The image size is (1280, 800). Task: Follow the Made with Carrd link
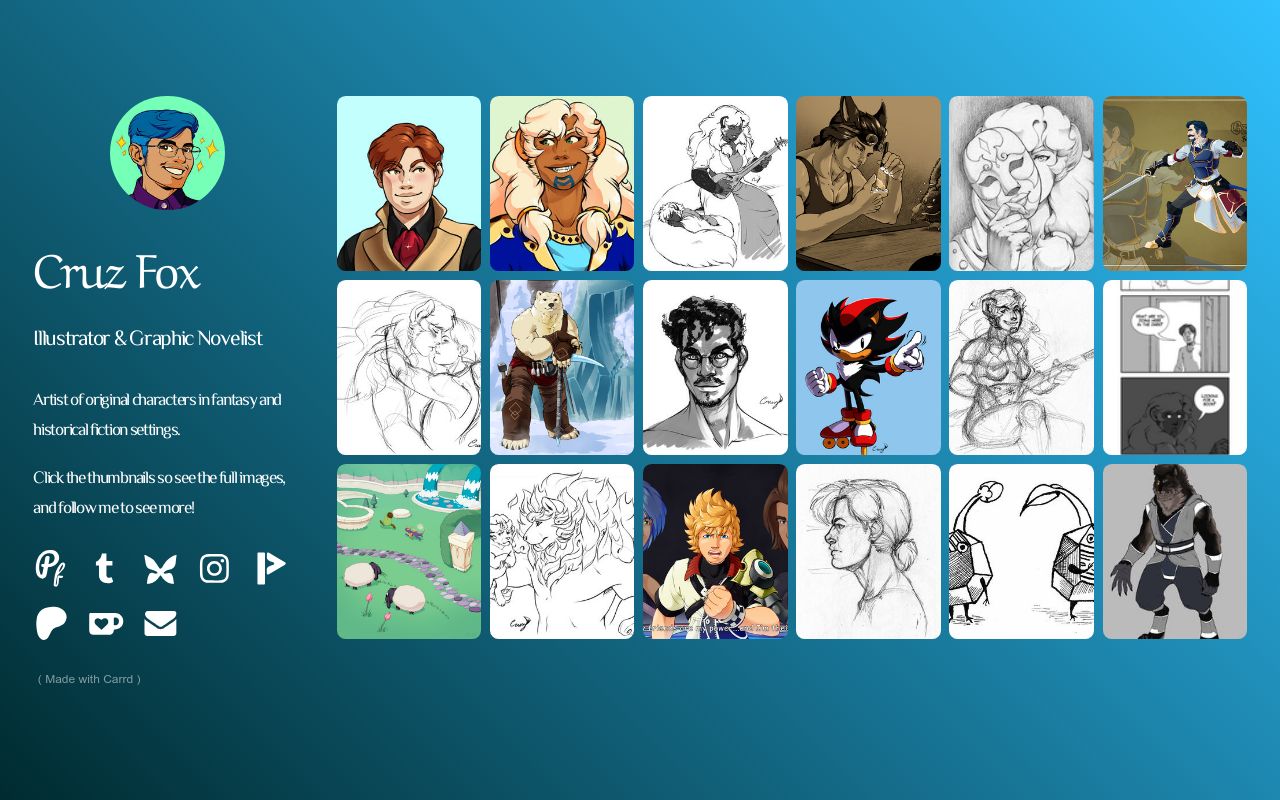point(89,679)
